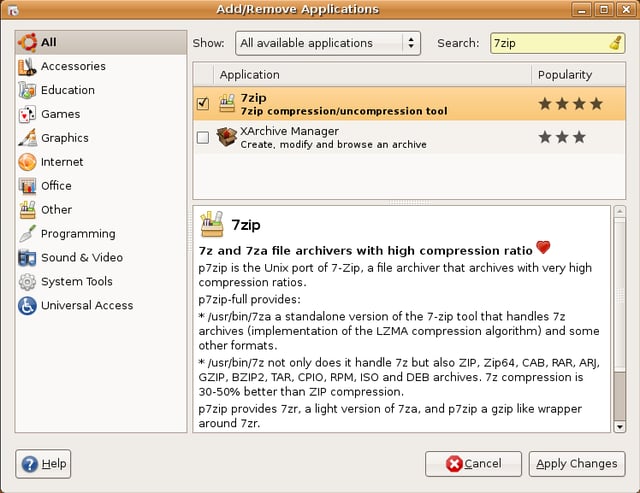The width and height of the screenshot is (640, 493).
Task: Click the Education category icon
Action: click(27, 90)
